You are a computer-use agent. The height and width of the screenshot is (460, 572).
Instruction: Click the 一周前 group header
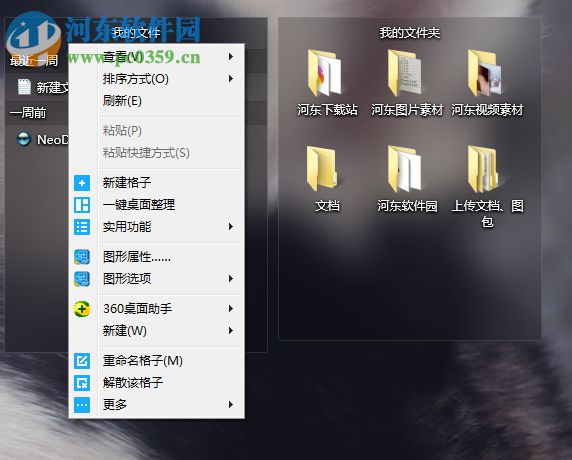point(28,113)
